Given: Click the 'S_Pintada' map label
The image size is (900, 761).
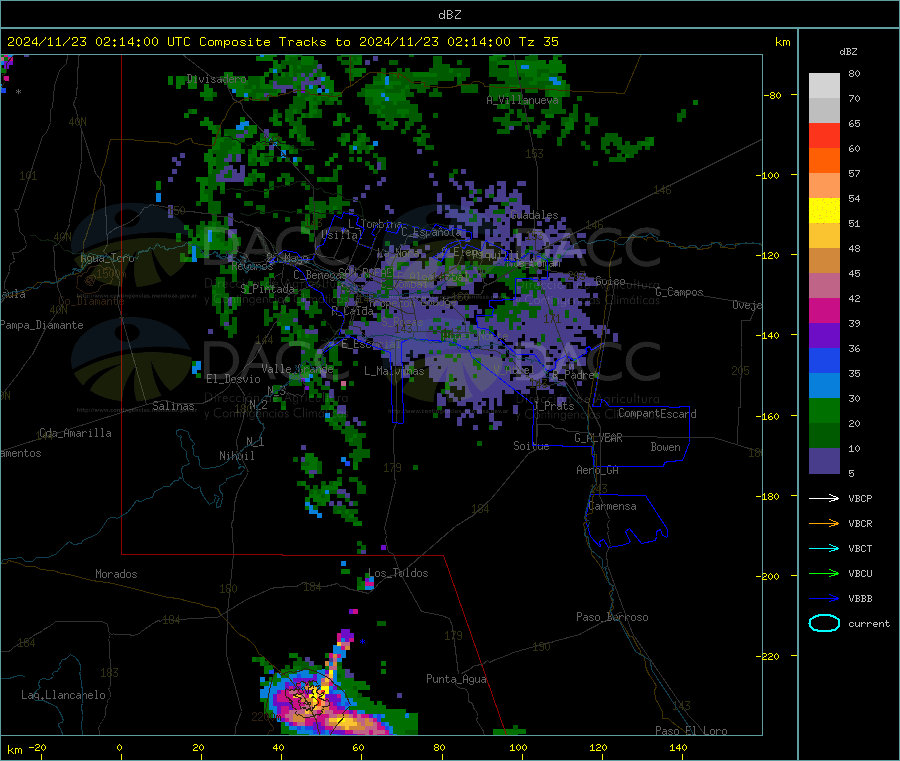Looking at the screenshot, I should click(267, 289).
